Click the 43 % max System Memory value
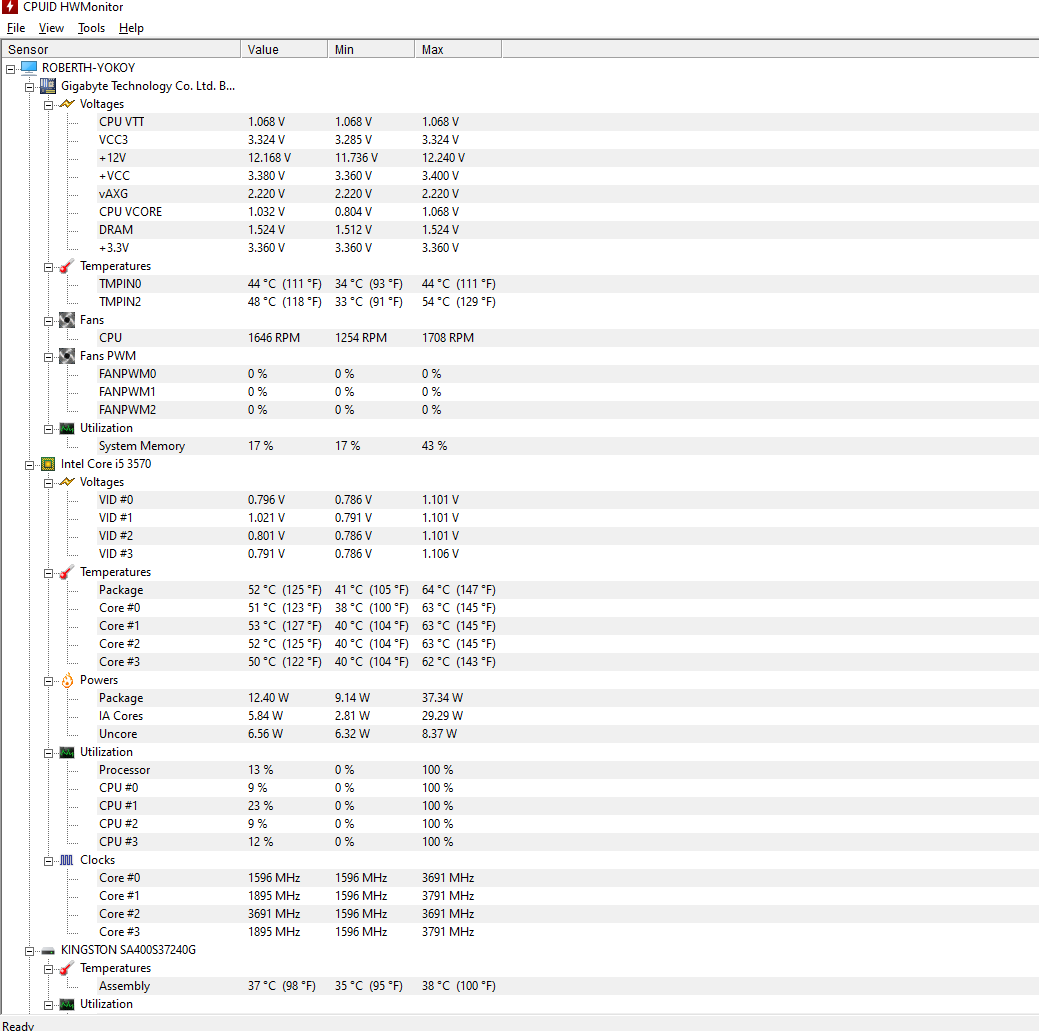This screenshot has width=1039, height=1031. click(x=435, y=446)
